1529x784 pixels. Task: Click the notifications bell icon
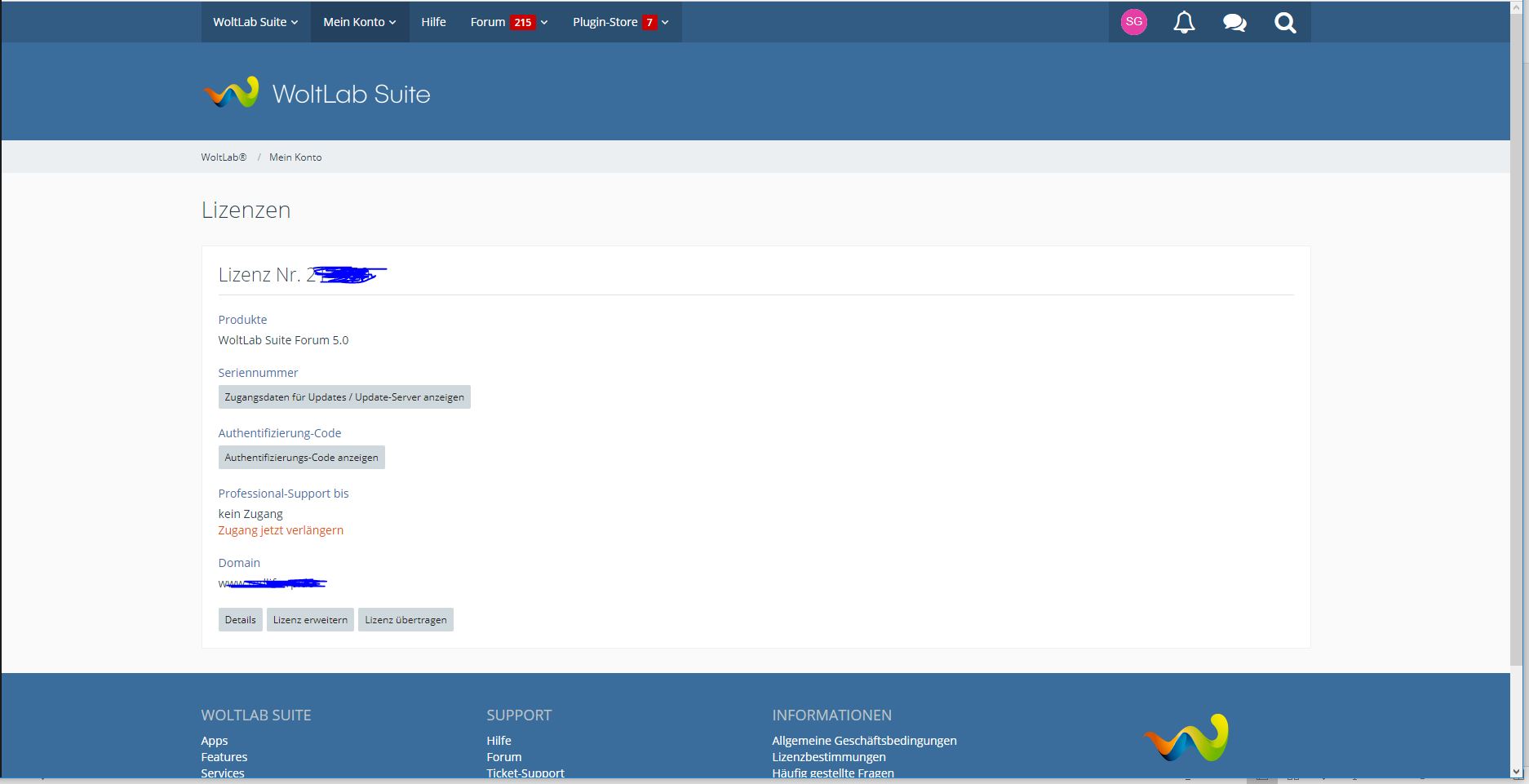point(1184,22)
